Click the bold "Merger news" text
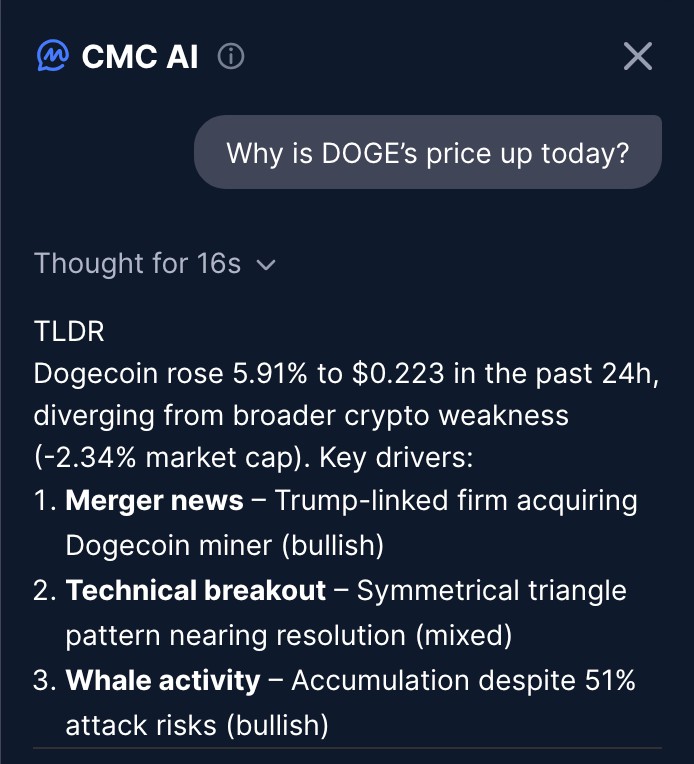Viewport: 694px width, 764px height. click(x=154, y=501)
